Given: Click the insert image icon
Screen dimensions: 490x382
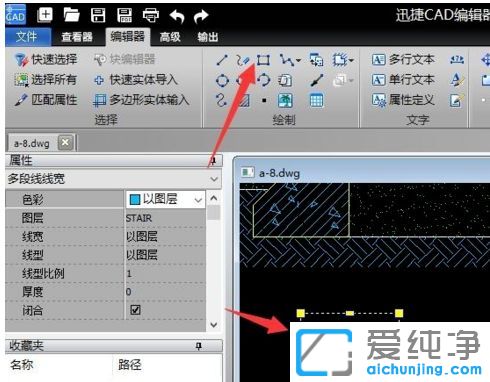Looking at the screenshot, I should point(285,100).
